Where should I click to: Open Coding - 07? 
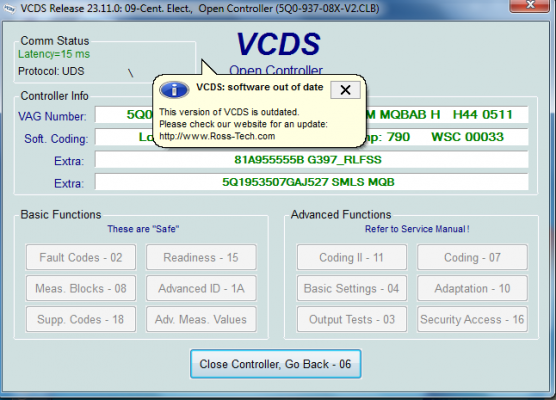pos(472,257)
